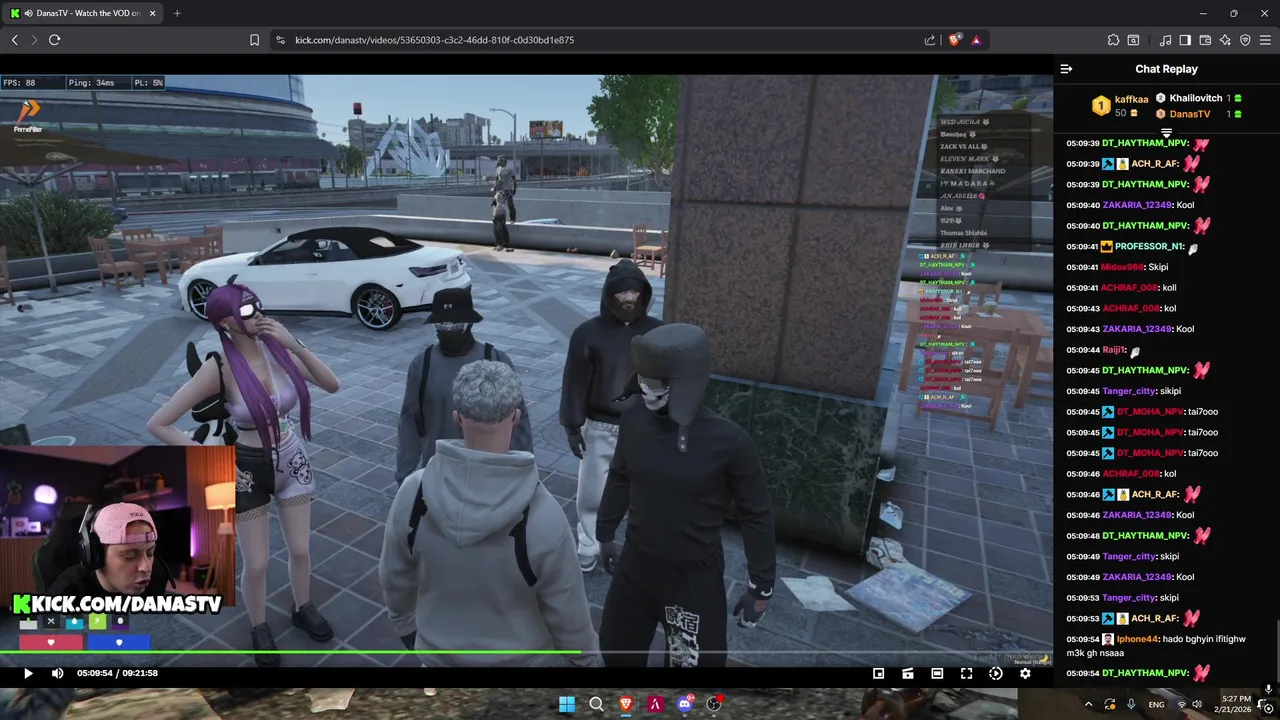Open the media playlist music icon
The width and height of the screenshot is (1280, 720).
tap(1165, 40)
